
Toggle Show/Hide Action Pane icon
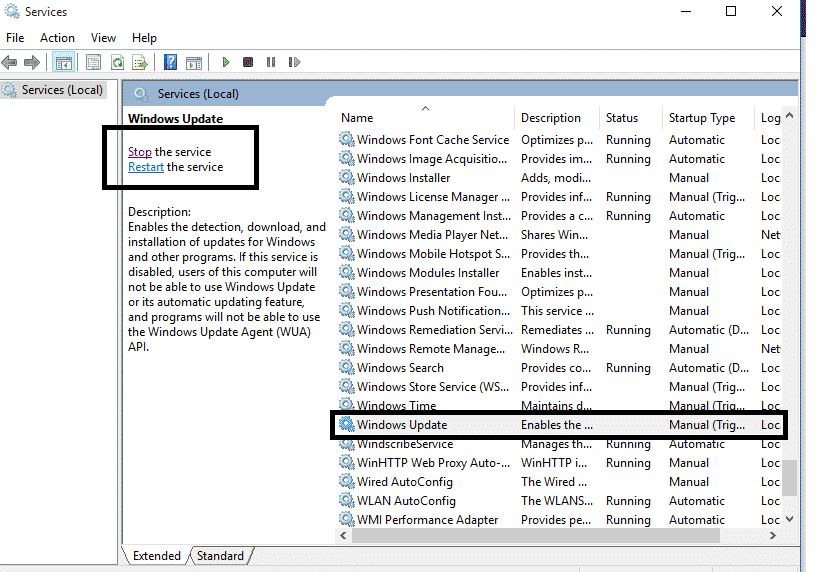[x=194, y=63]
